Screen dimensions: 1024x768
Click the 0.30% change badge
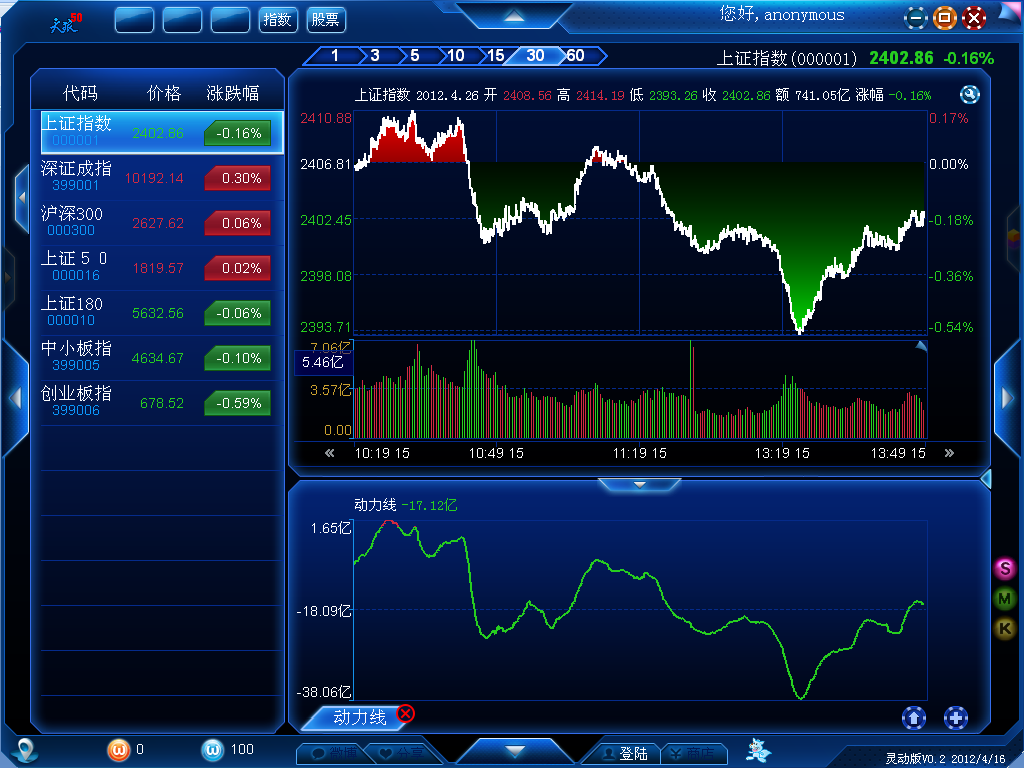(x=238, y=178)
